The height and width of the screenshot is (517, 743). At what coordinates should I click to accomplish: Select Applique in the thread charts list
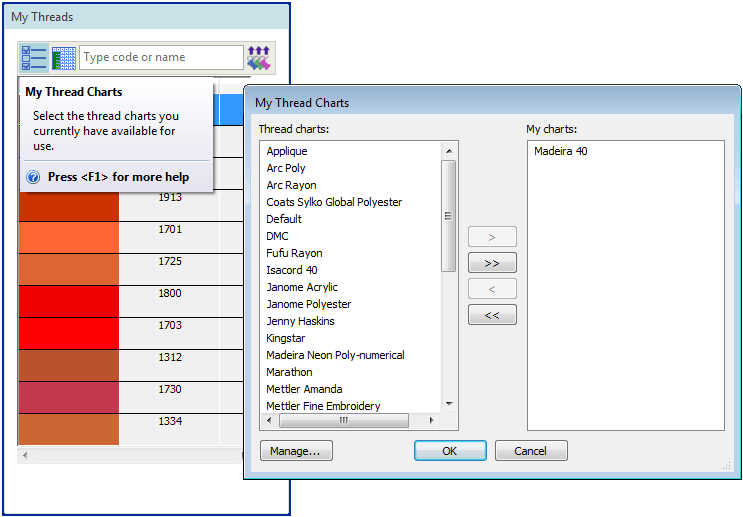tap(287, 151)
